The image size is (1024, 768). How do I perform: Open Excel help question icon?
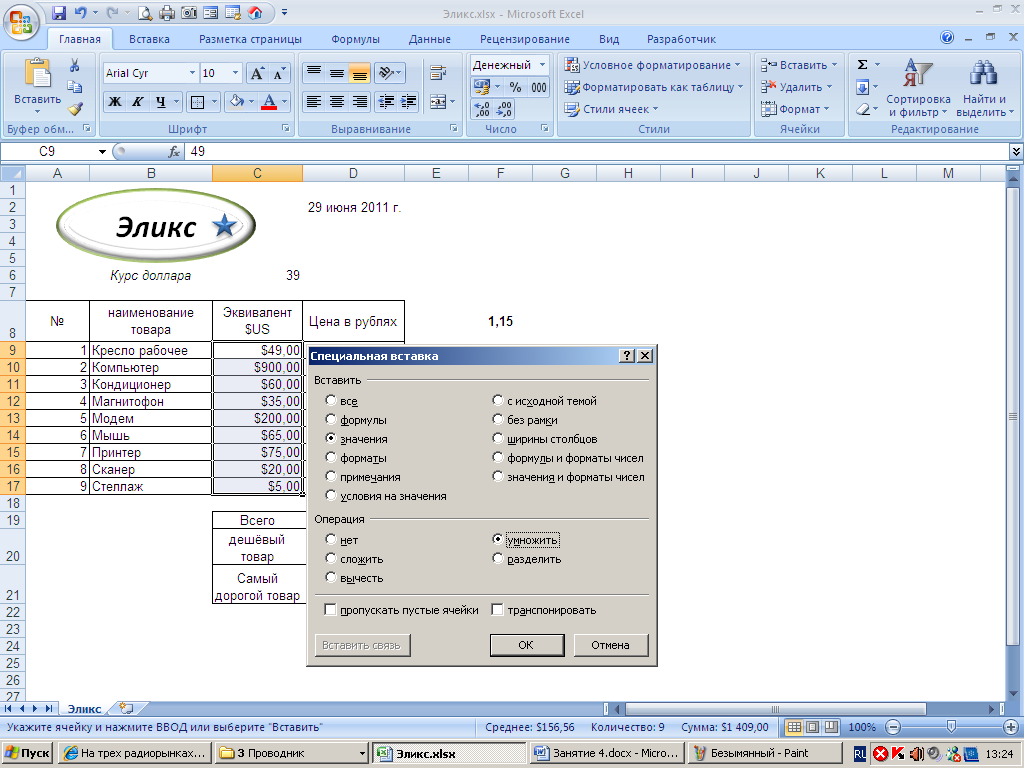pos(947,38)
